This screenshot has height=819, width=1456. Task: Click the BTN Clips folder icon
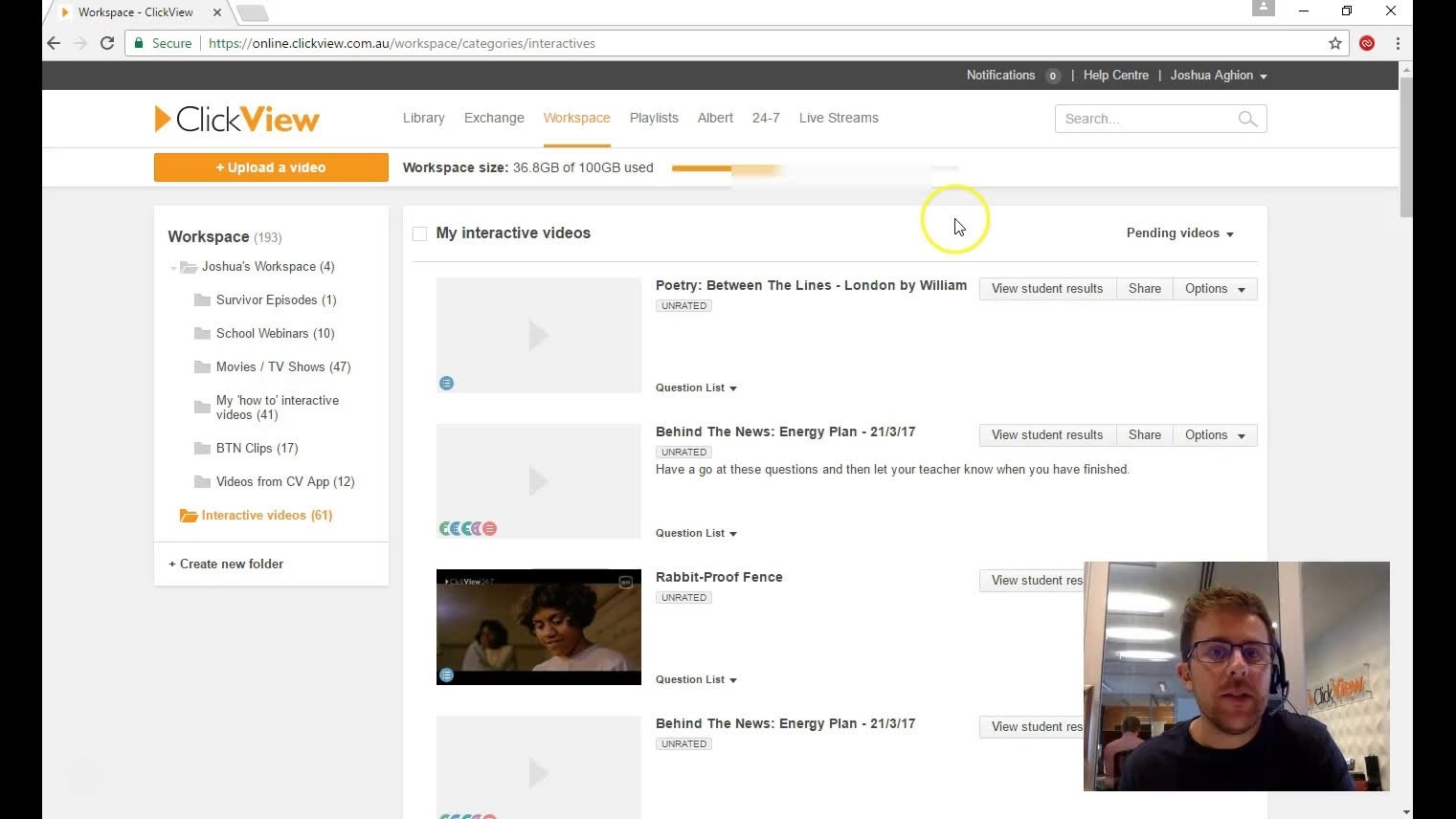click(x=202, y=448)
